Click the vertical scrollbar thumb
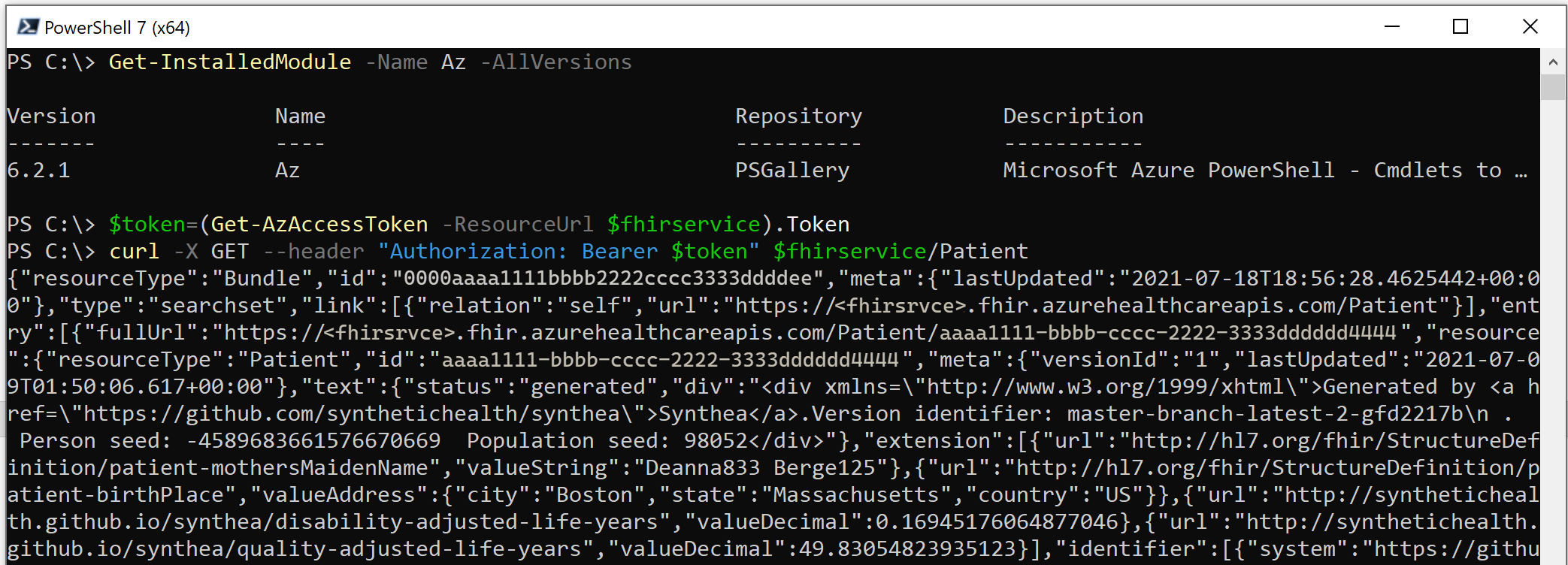The height and width of the screenshot is (565, 1568). [x=1553, y=88]
